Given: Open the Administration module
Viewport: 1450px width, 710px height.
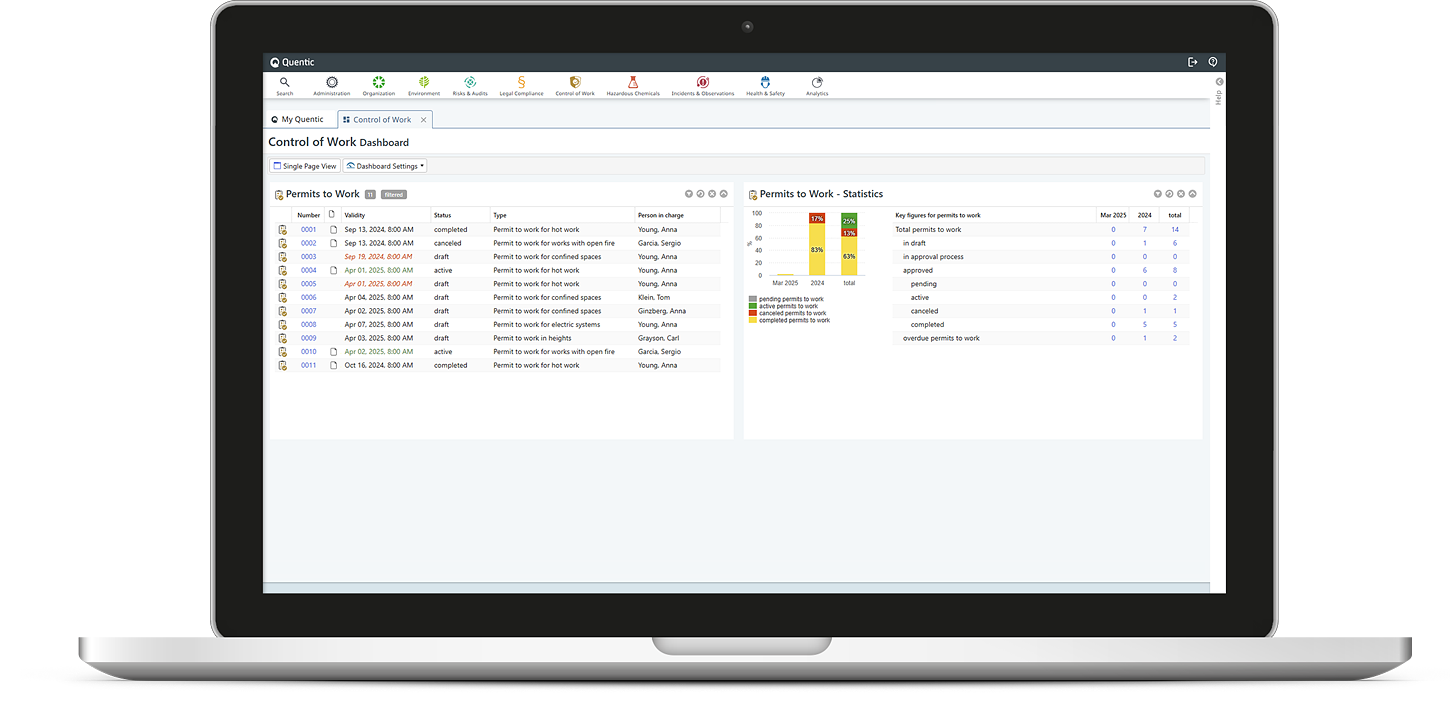Looking at the screenshot, I should 332,85.
